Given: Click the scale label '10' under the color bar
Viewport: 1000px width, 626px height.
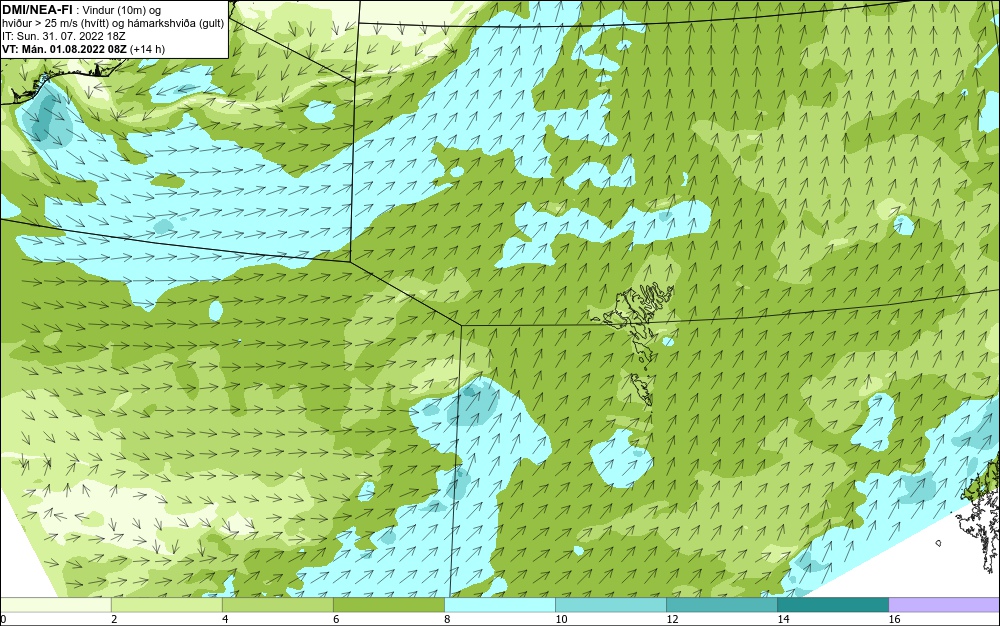Looking at the screenshot, I should click(x=561, y=619).
